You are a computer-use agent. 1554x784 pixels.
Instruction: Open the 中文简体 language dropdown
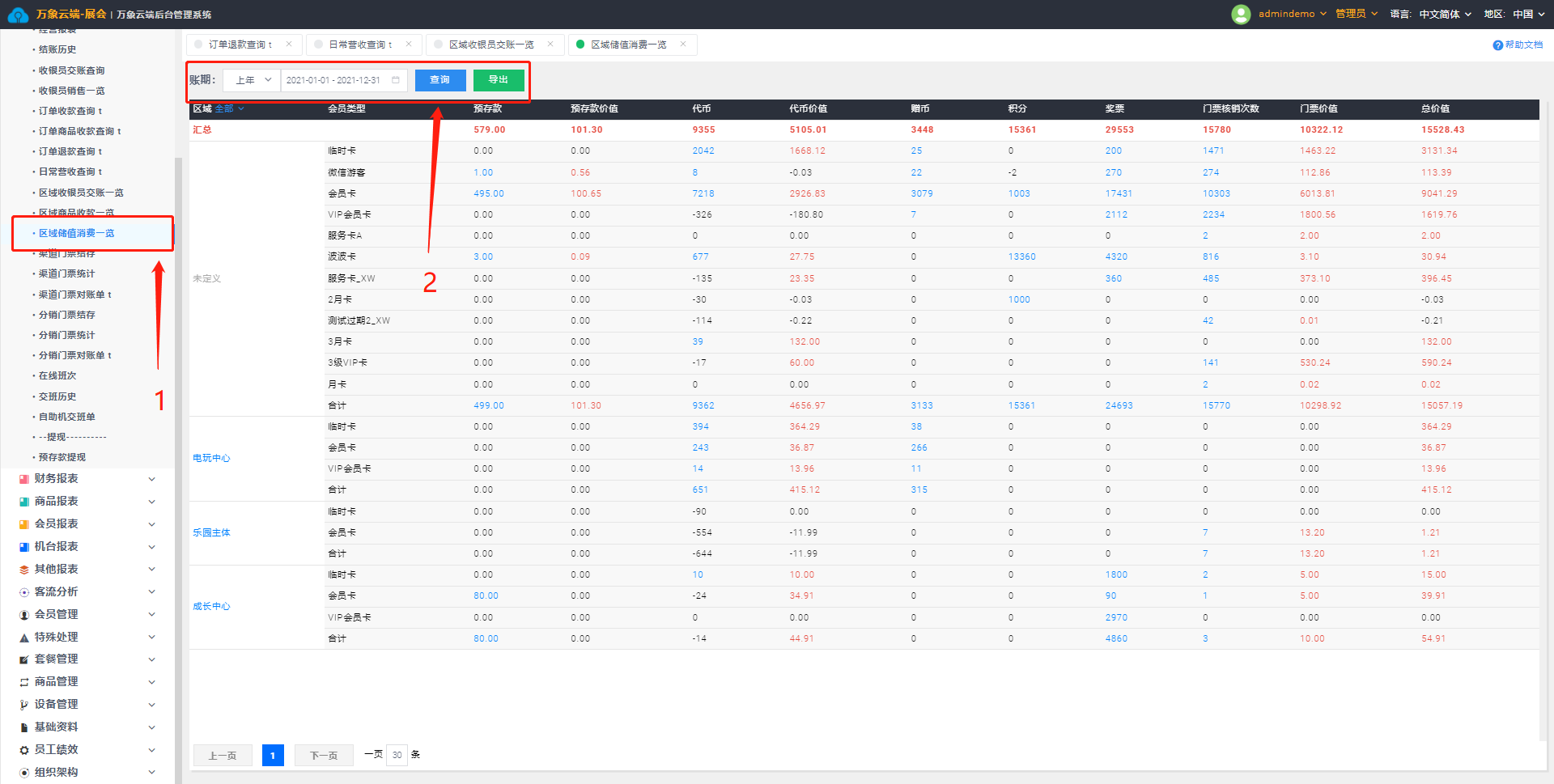tap(1446, 14)
